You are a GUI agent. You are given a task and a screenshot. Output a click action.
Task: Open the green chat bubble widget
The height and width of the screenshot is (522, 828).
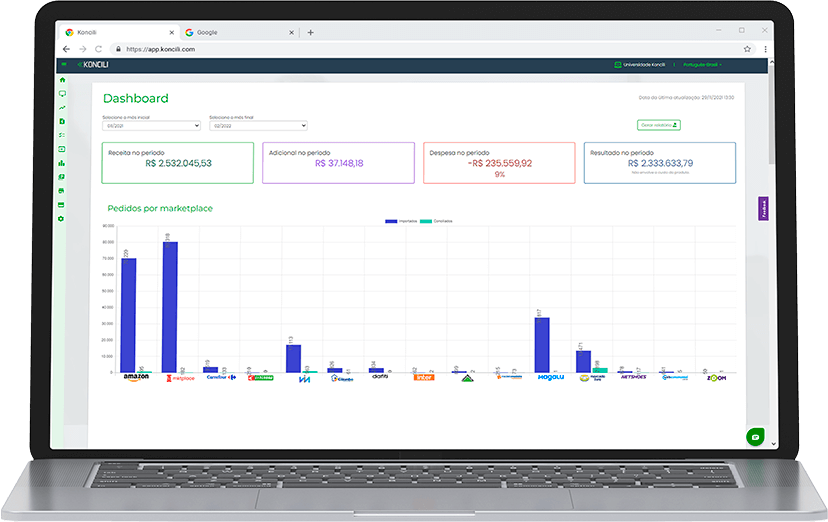(755, 437)
